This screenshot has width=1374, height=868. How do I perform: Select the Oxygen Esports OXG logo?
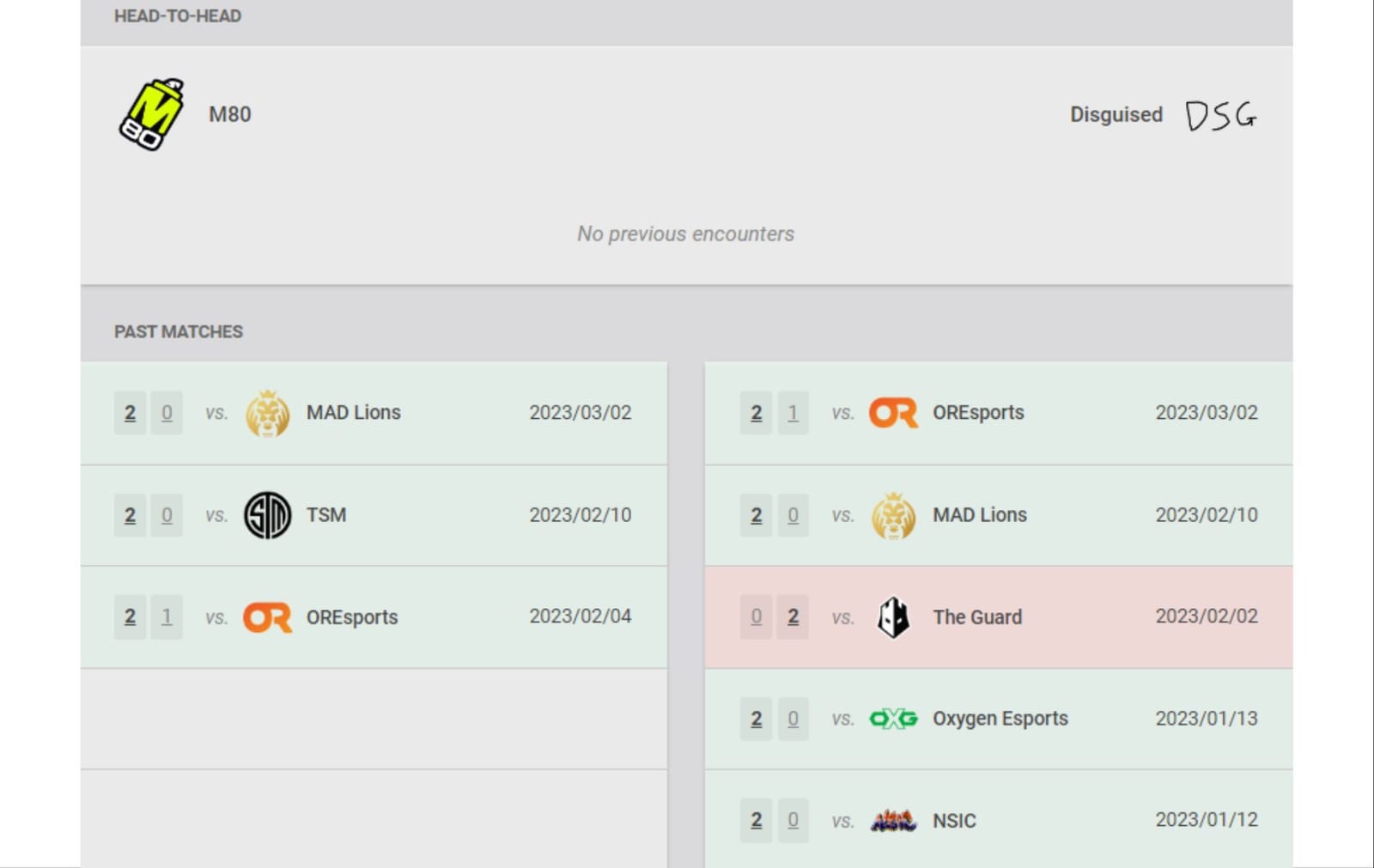point(893,719)
